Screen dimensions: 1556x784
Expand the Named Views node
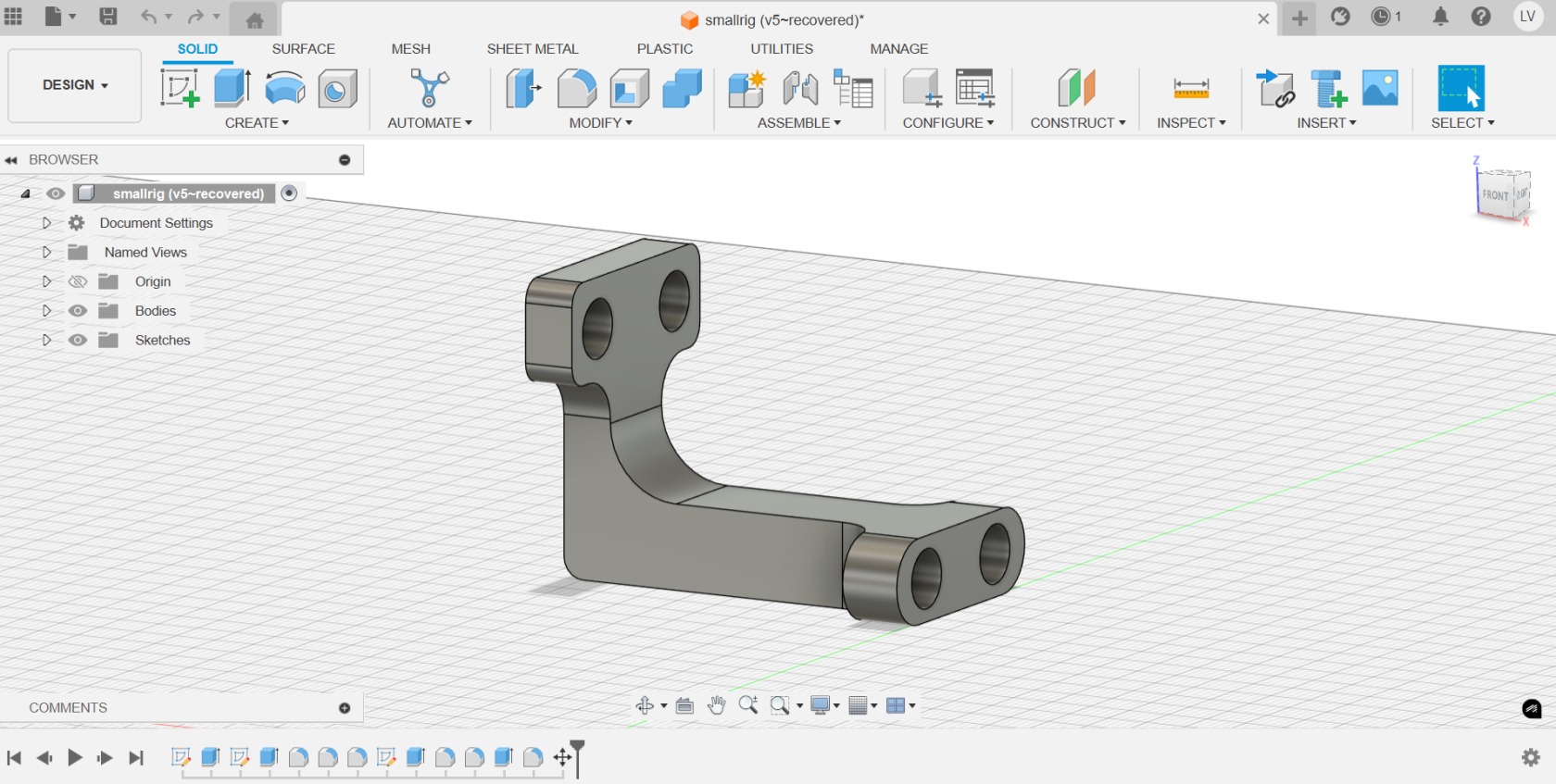tap(46, 253)
